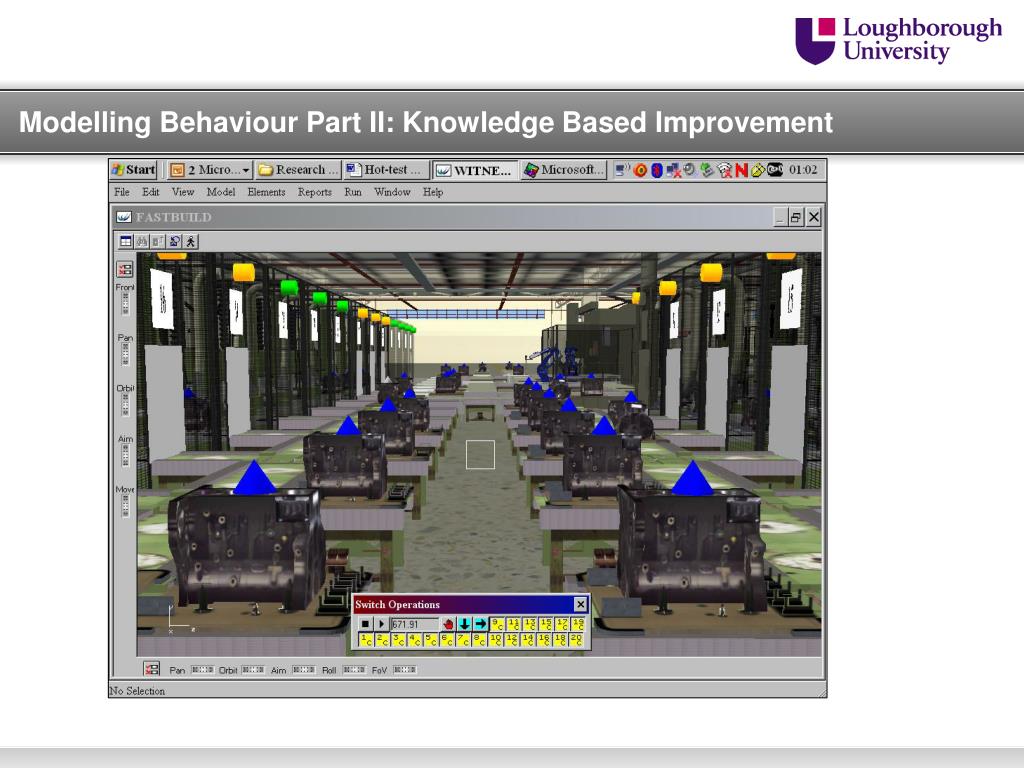
Task: Click yellow switch button 20C
Action: [576, 640]
